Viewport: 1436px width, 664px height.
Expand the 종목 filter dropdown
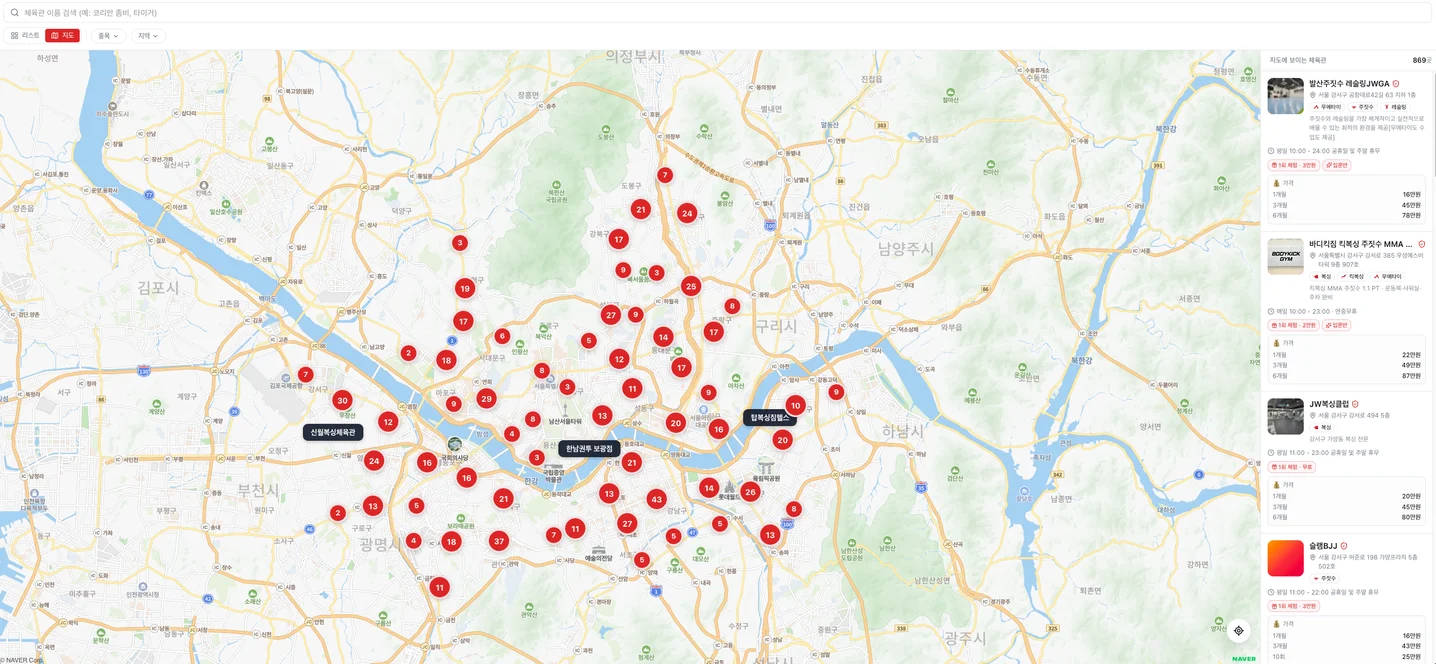coord(108,35)
